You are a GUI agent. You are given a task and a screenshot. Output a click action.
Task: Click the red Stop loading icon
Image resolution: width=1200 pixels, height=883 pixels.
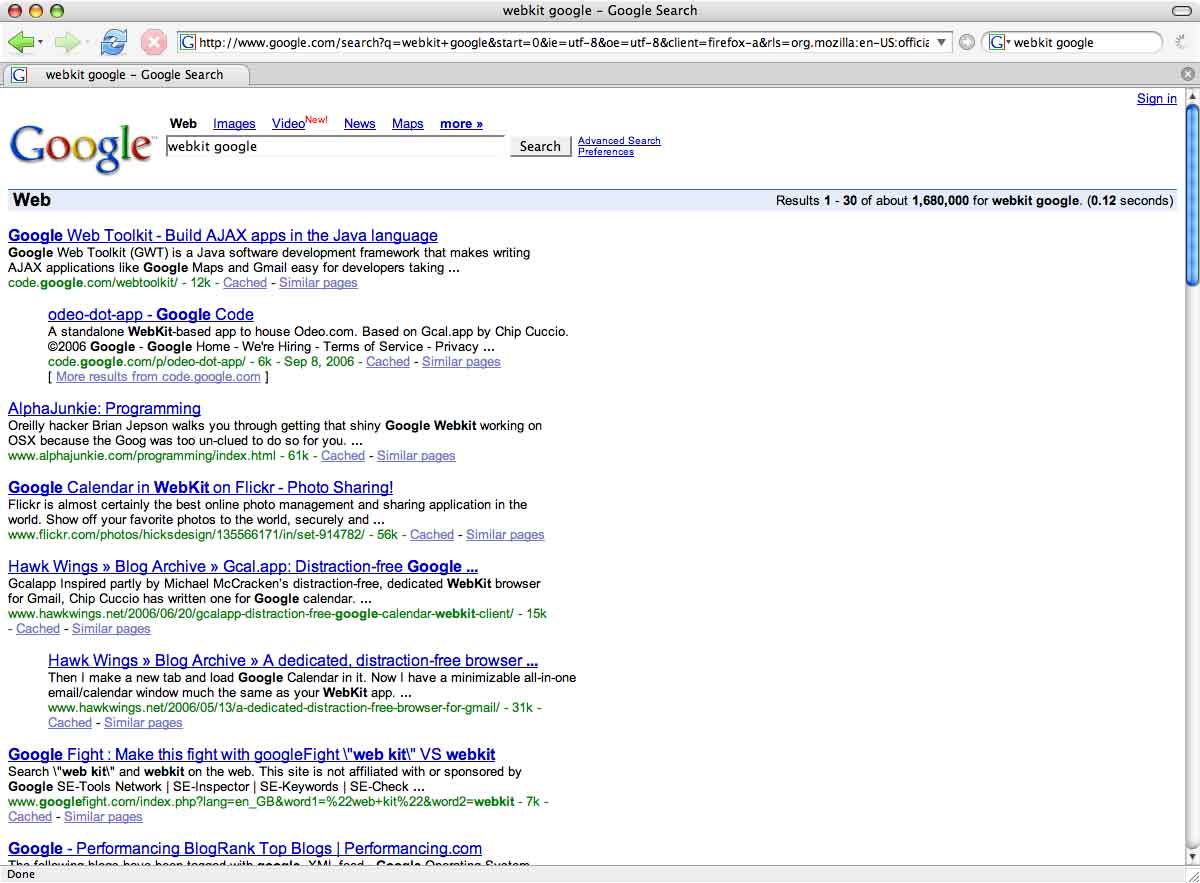[153, 42]
